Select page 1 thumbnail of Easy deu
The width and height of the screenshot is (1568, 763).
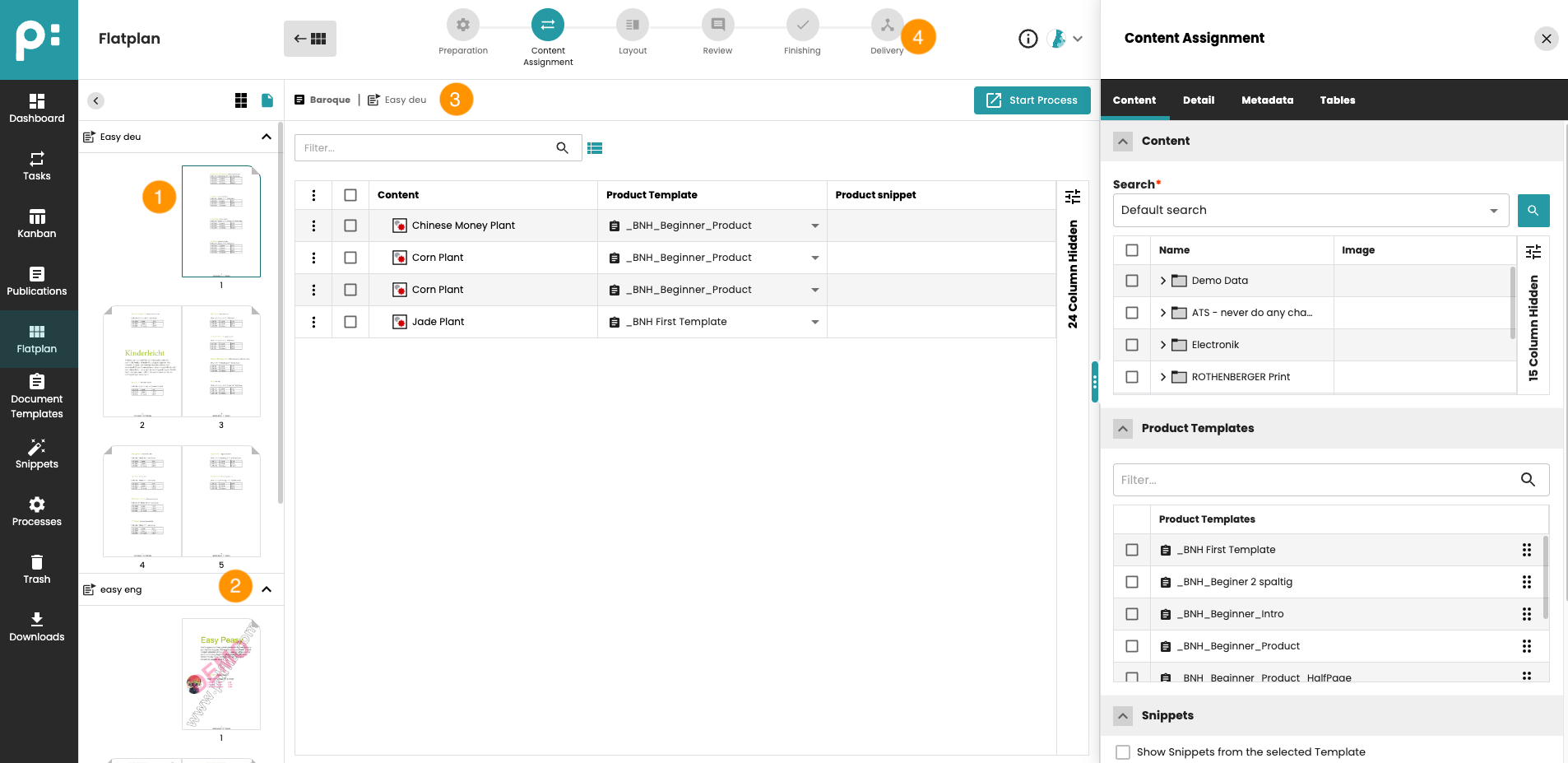(221, 222)
